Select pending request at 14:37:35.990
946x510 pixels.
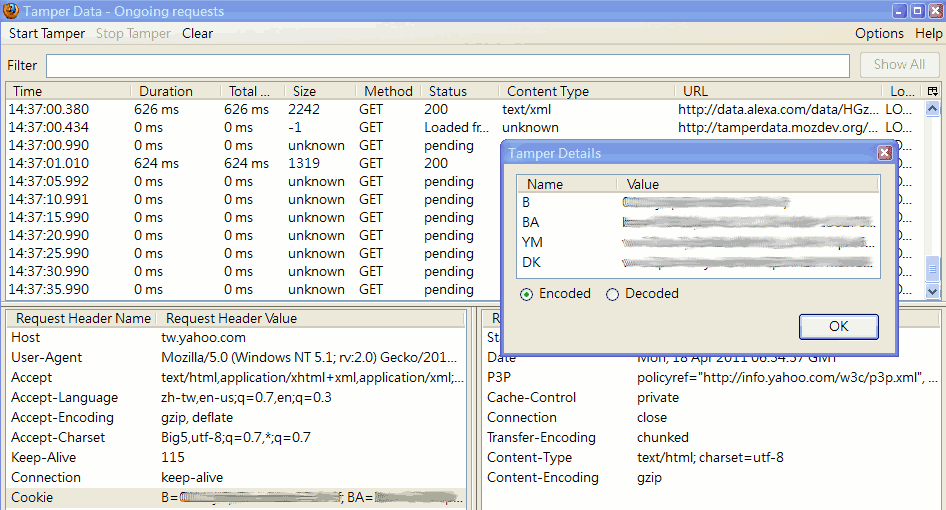[x=253, y=290]
